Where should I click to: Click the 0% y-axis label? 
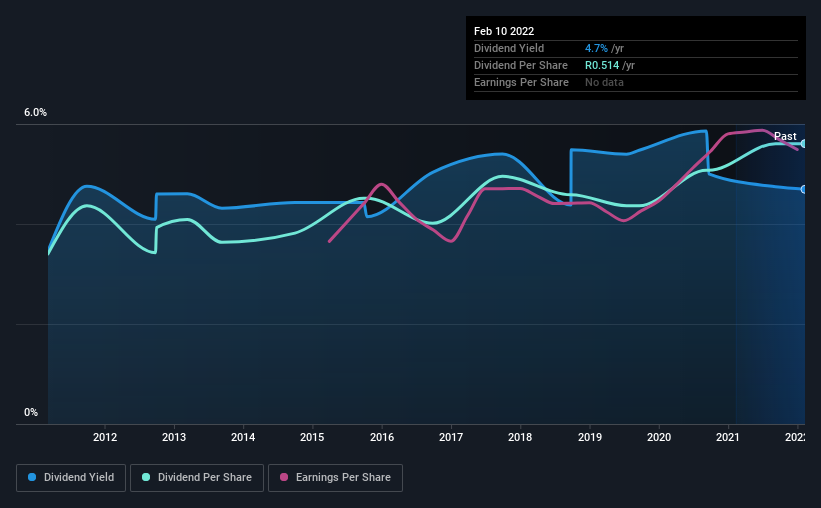pos(31,413)
